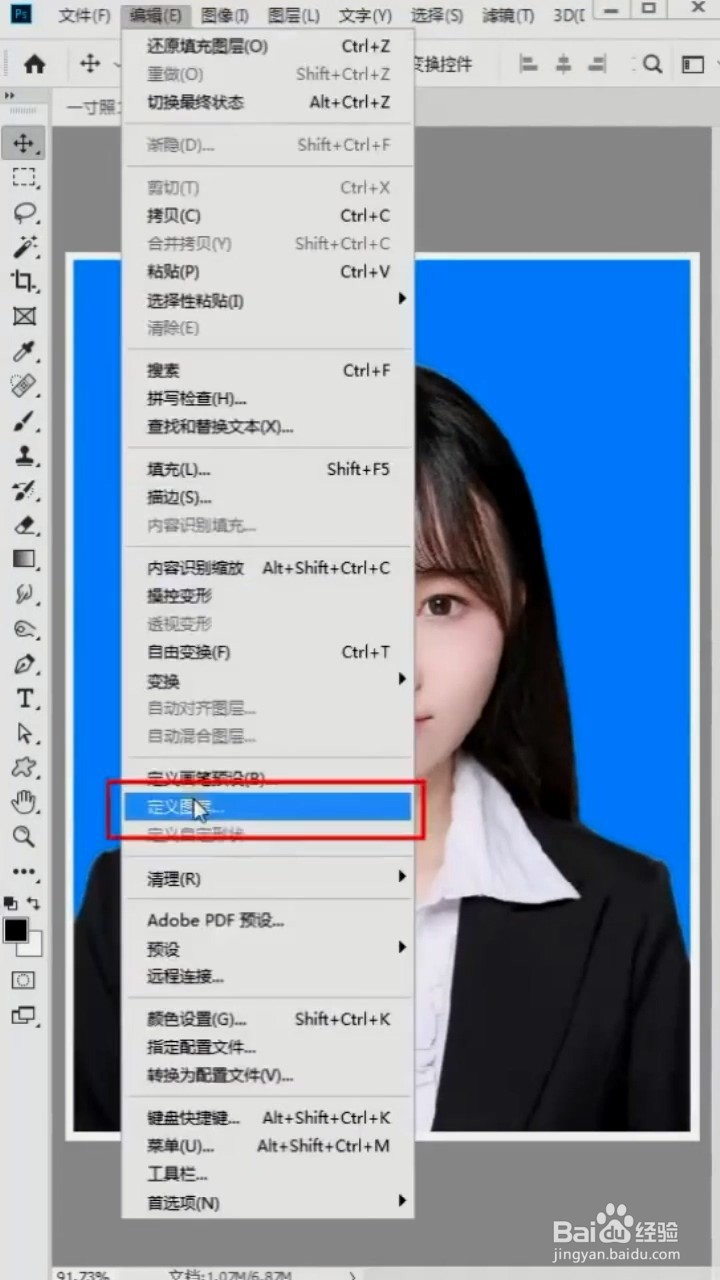Image resolution: width=720 pixels, height=1280 pixels.
Task: Change the screen mode
Action: click(x=24, y=1015)
